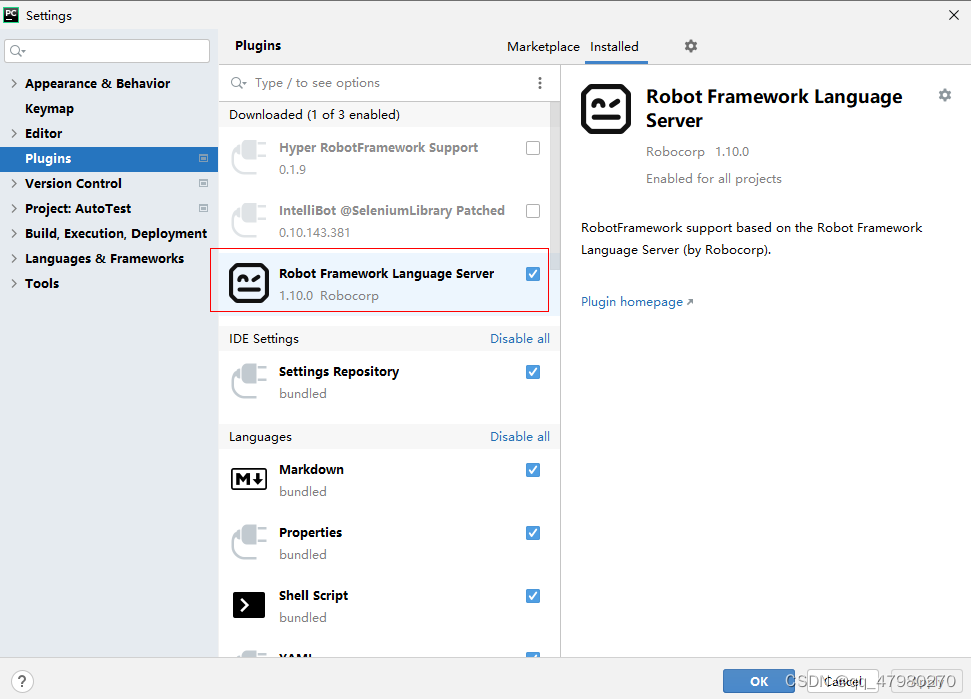Image resolution: width=971 pixels, height=699 pixels.
Task: Disable the Markdown plugin checkbox
Action: tap(533, 470)
